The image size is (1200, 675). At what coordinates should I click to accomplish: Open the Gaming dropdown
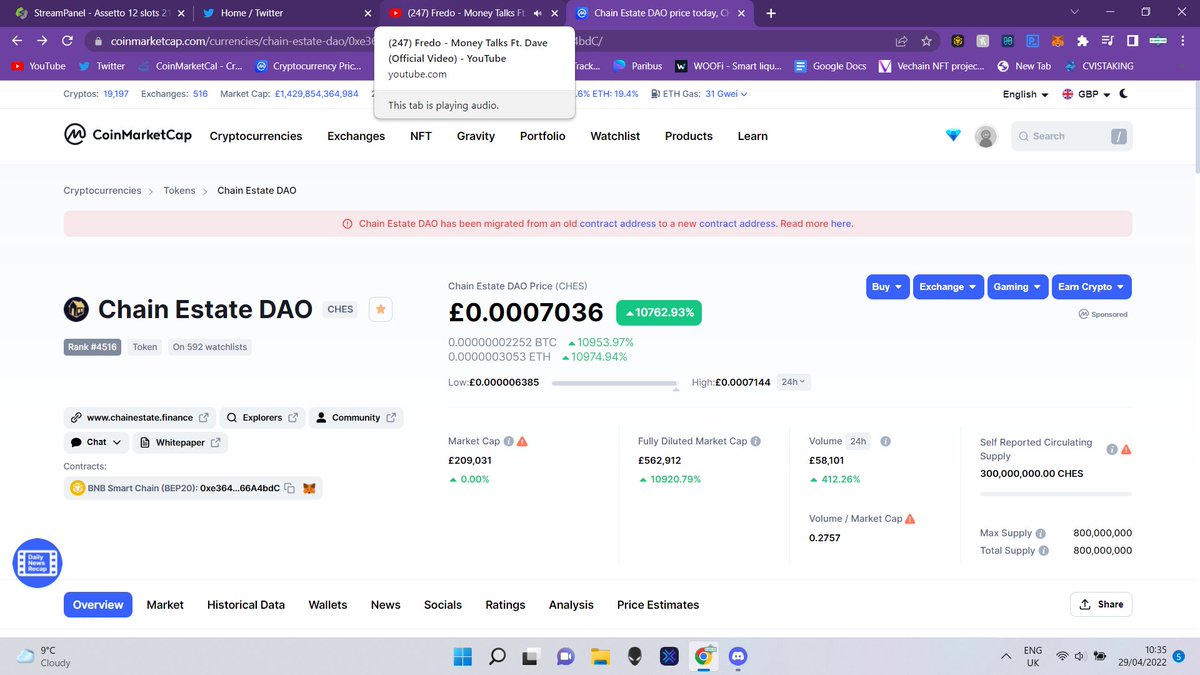(x=1018, y=287)
